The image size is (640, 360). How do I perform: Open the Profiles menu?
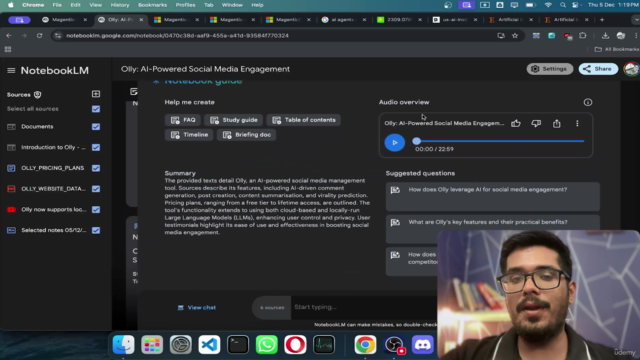tap(185, 5)
